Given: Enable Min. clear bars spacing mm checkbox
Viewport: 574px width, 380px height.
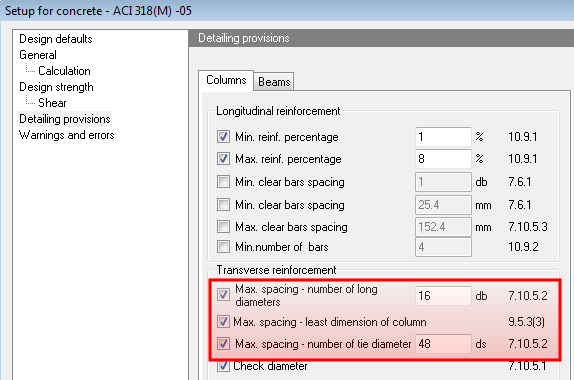Looking at the screenshot, I should [x=223, y=204].
